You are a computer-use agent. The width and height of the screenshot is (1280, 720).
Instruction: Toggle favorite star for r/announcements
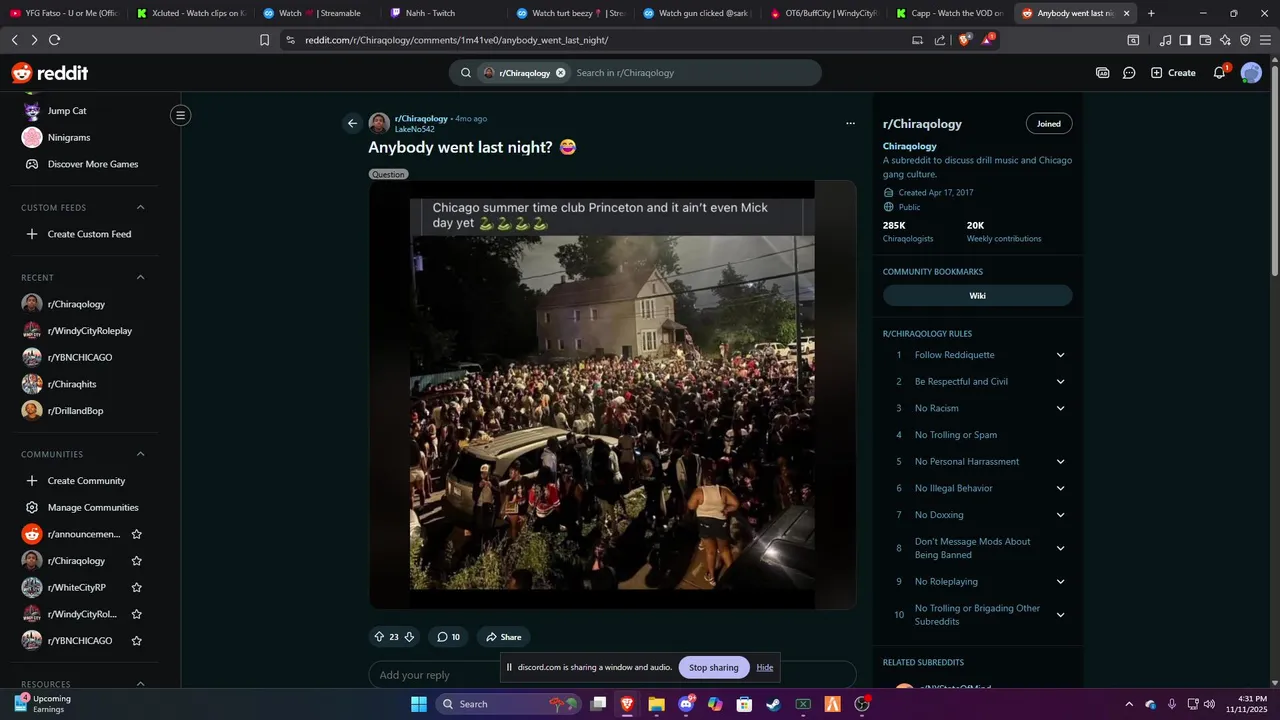(137, 534)
